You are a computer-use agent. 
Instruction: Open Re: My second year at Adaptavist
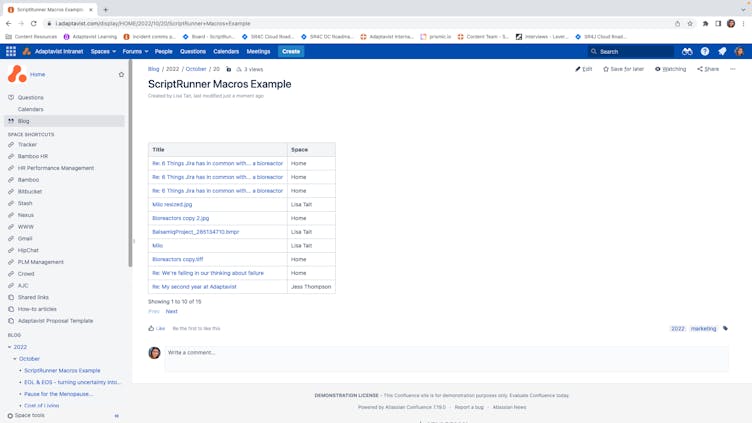(x=194, y=287)
